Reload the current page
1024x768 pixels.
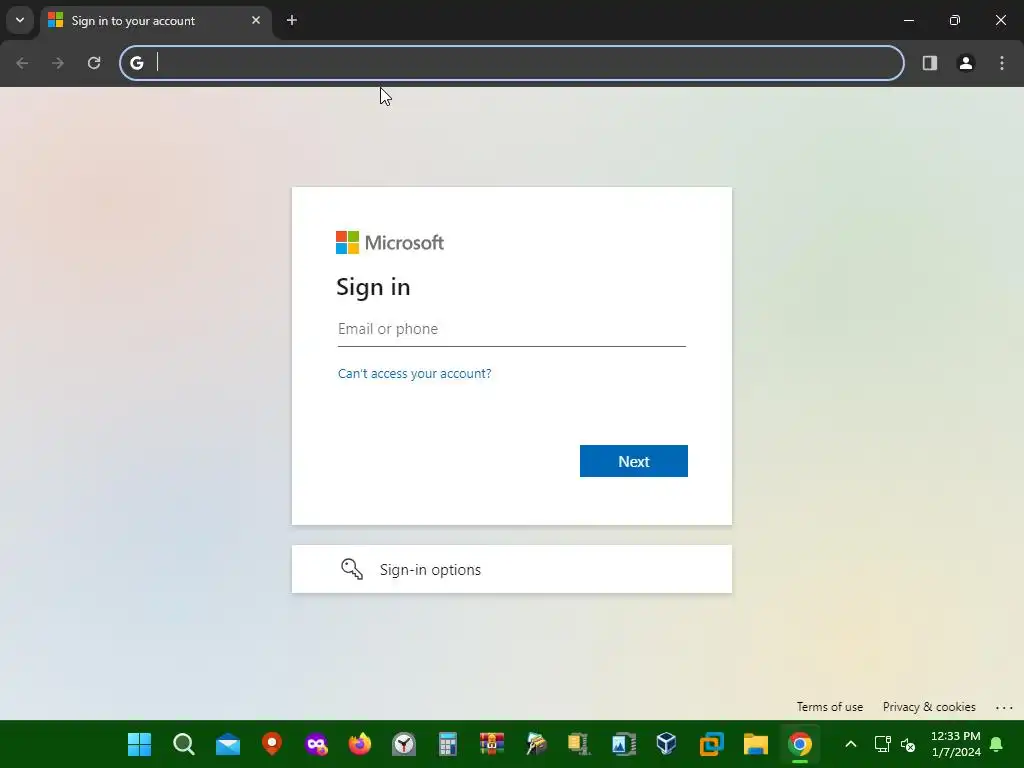pyautogui.click(x=94, y=63)
